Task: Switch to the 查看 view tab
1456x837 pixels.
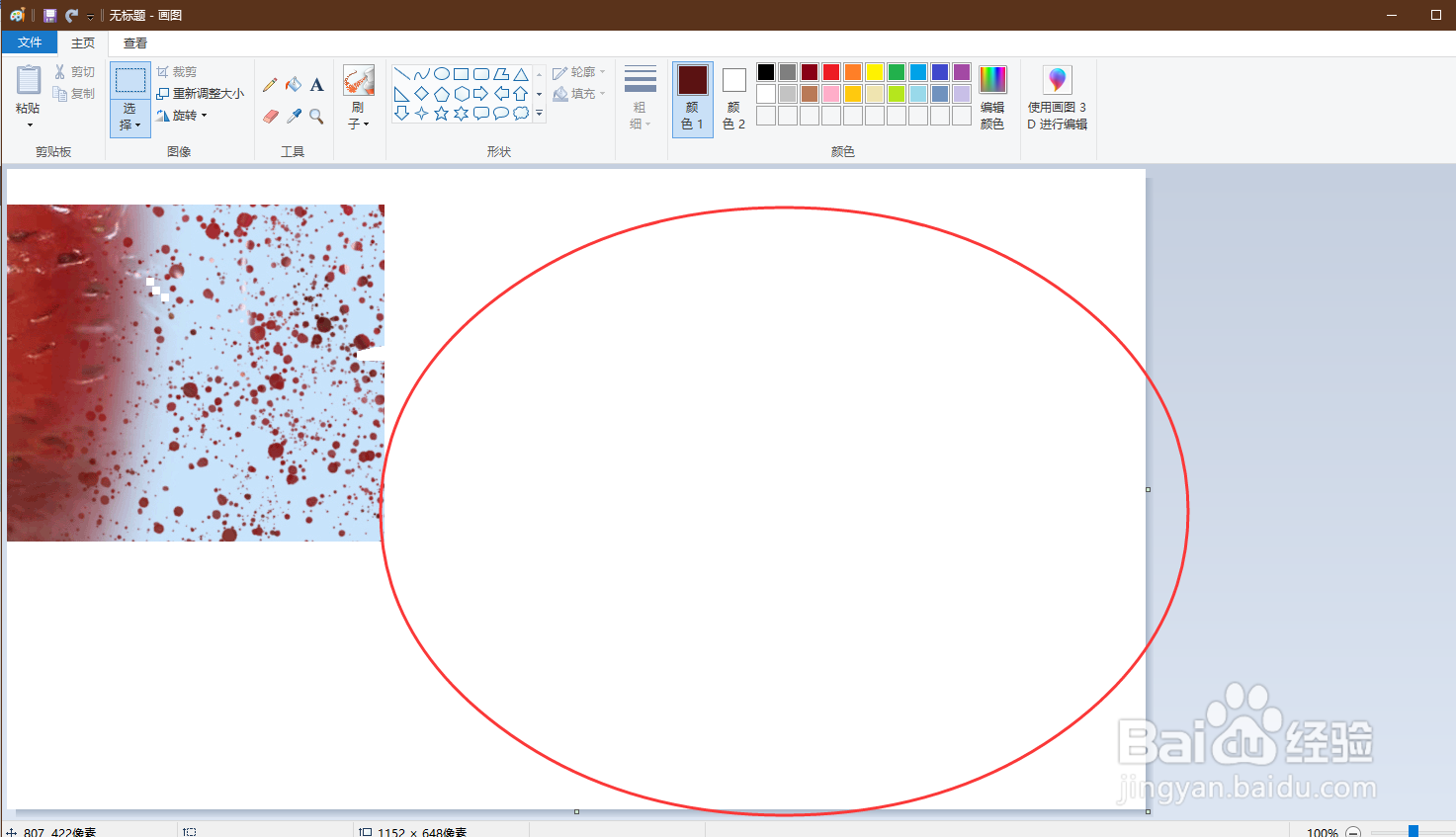Action: pyautogui.click(x=135, y=42)
